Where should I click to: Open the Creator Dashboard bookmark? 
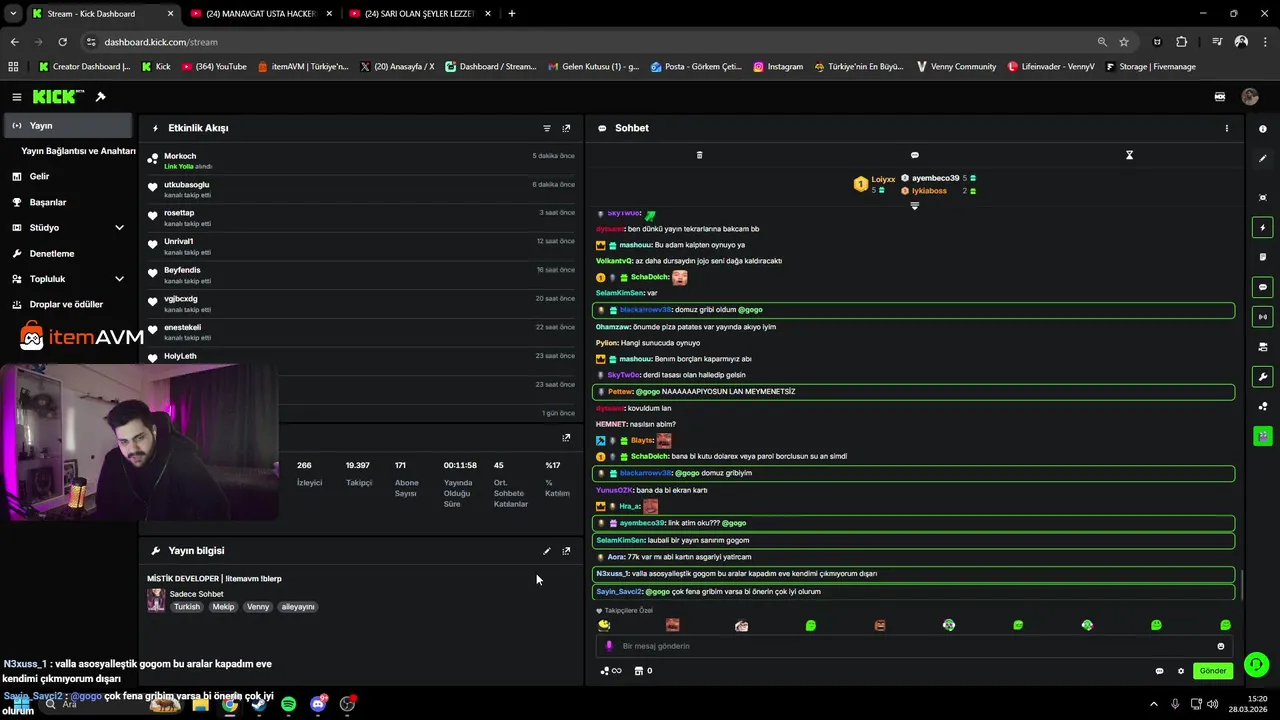pyautogui.click(x=84, y=67)
